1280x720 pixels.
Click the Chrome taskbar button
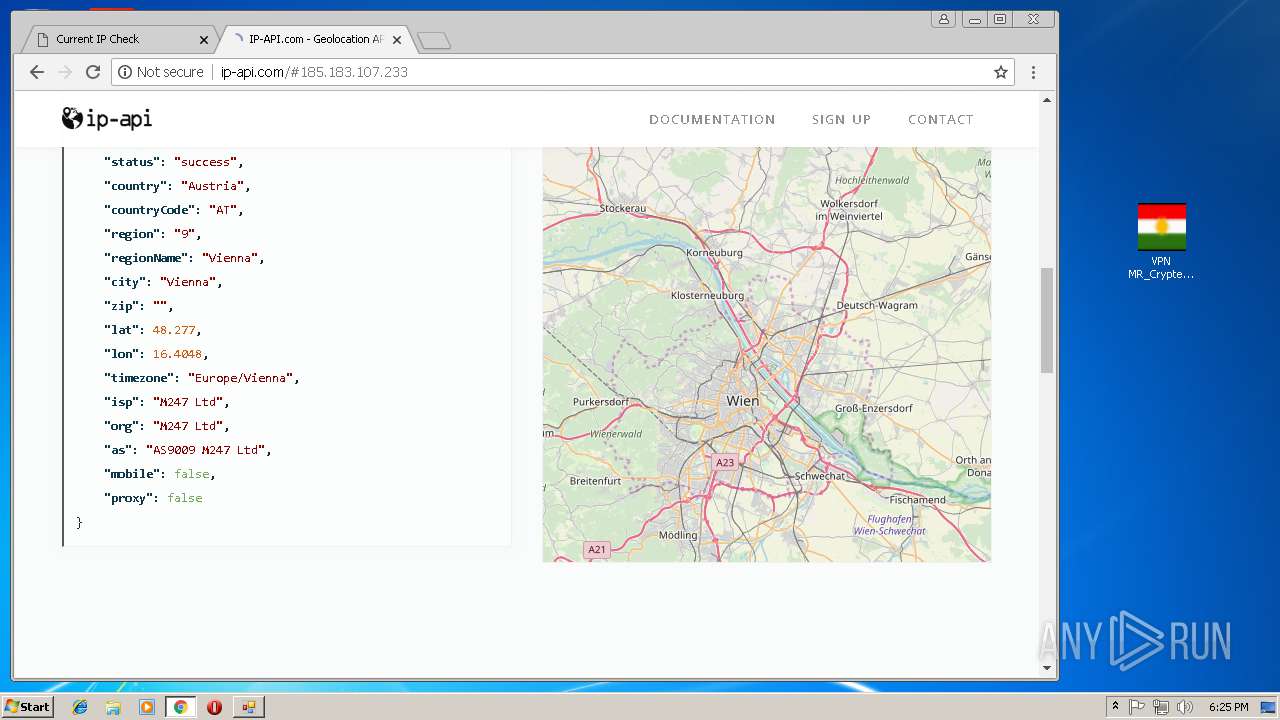[180, 707]
